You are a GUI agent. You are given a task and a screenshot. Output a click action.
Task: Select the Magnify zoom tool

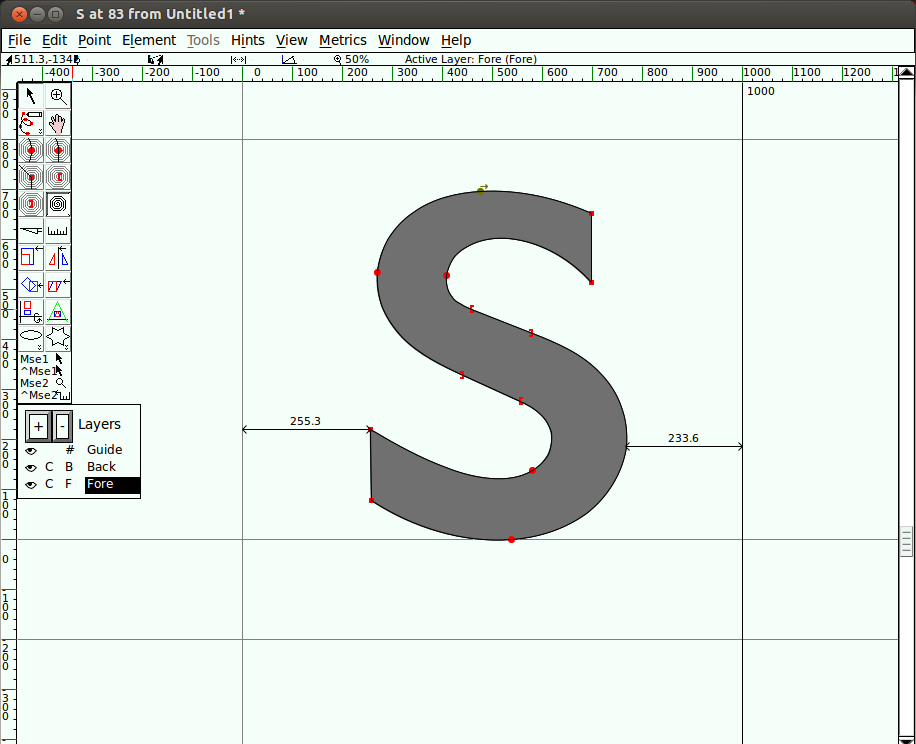[x=58, y=96]
